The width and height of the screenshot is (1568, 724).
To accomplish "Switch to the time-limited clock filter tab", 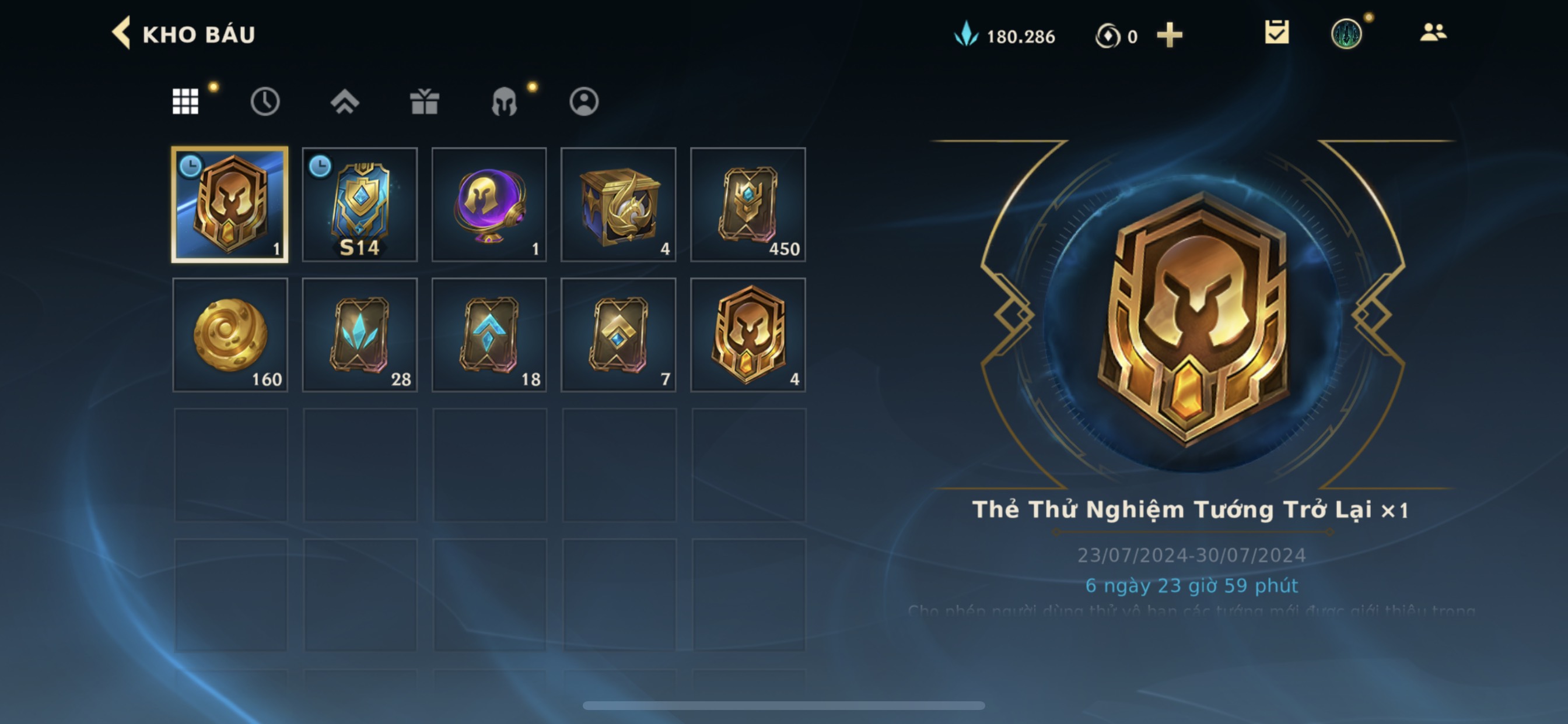I will pos(265,101).
